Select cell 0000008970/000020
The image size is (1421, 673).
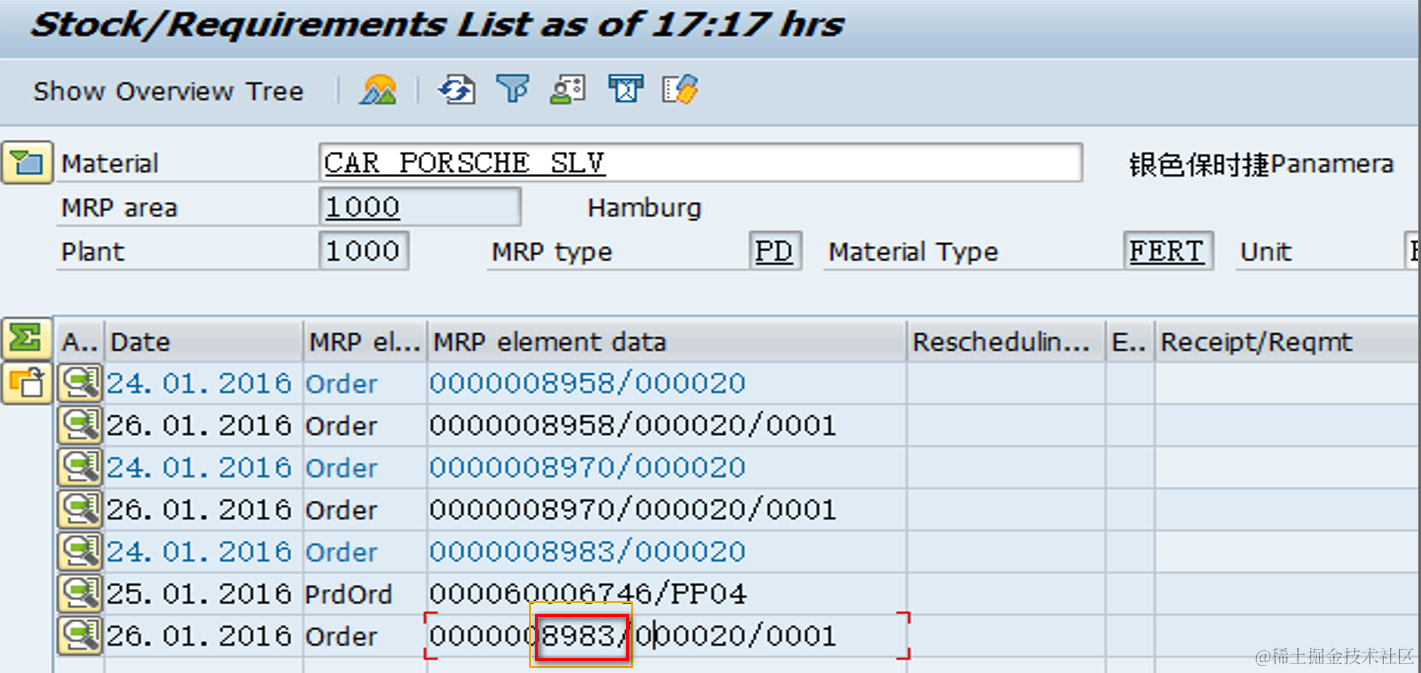coord(667,468)
